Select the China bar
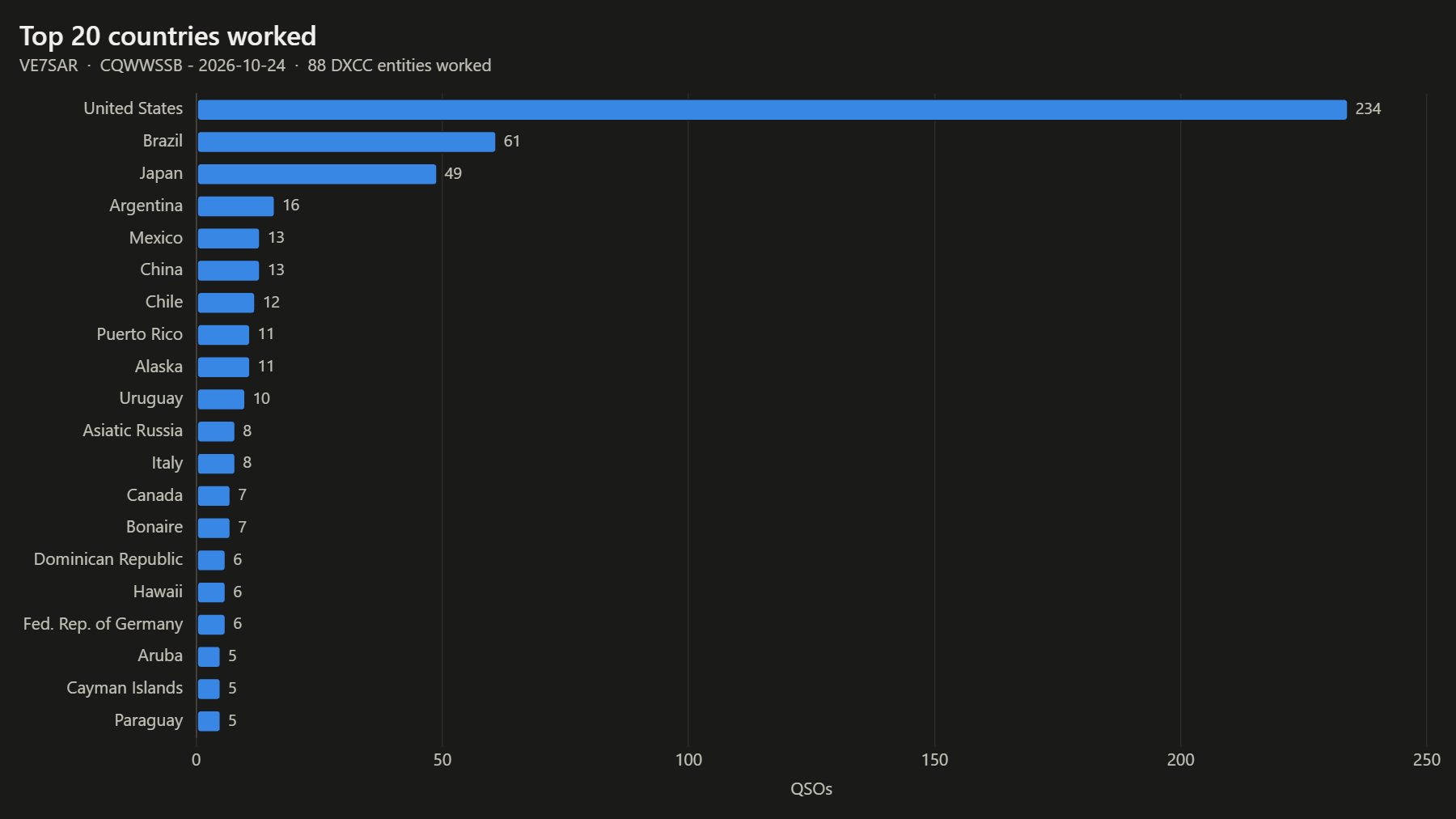This screenshot has height=819, width=1456. (228, 270)
